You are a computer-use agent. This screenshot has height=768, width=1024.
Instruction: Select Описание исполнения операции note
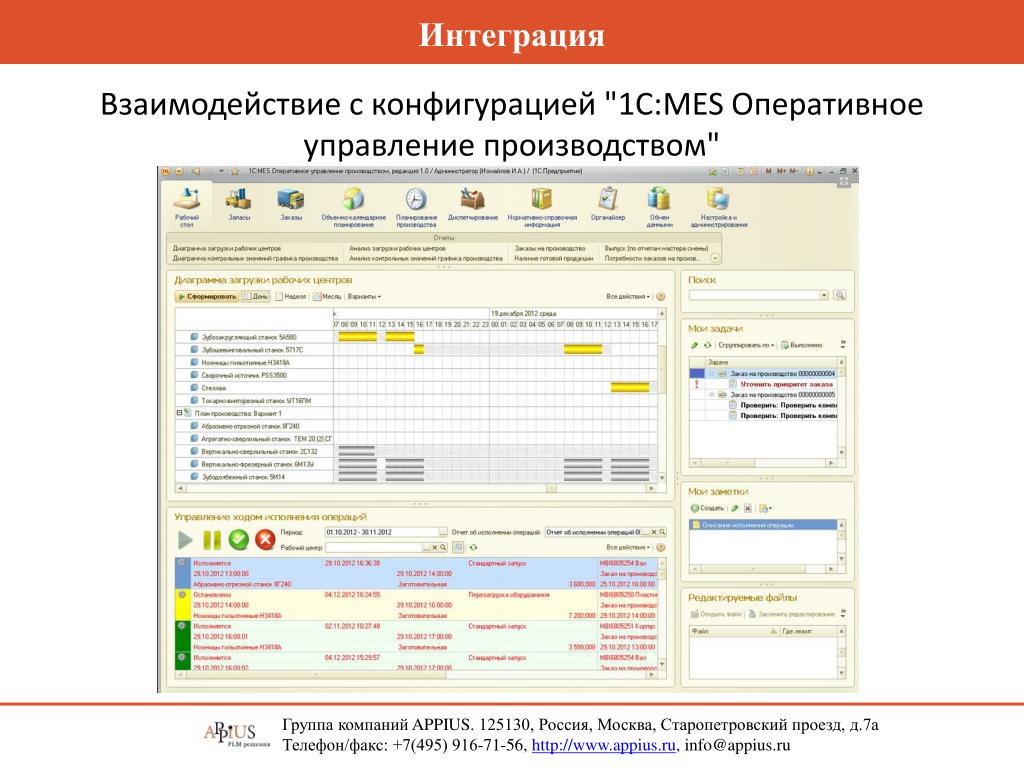763,524
